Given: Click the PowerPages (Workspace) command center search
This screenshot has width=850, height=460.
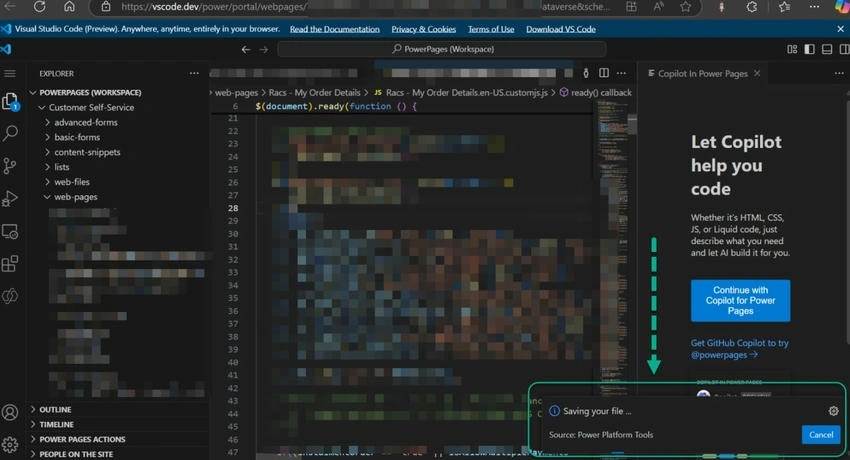Looking at the screenshot, I should (x=442, y=49).
